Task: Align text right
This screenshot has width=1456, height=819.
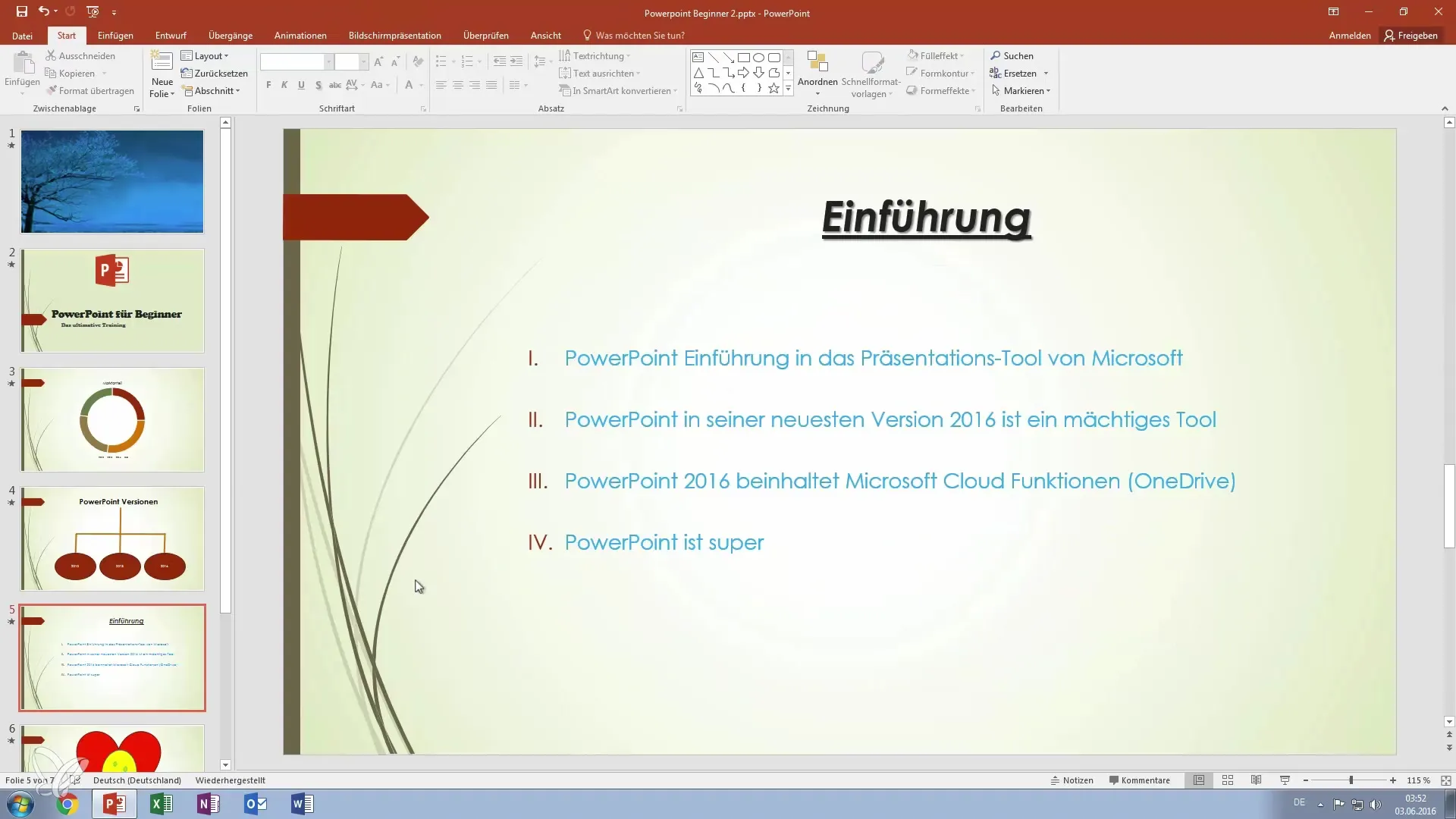Action: click(x=474, y=85)
